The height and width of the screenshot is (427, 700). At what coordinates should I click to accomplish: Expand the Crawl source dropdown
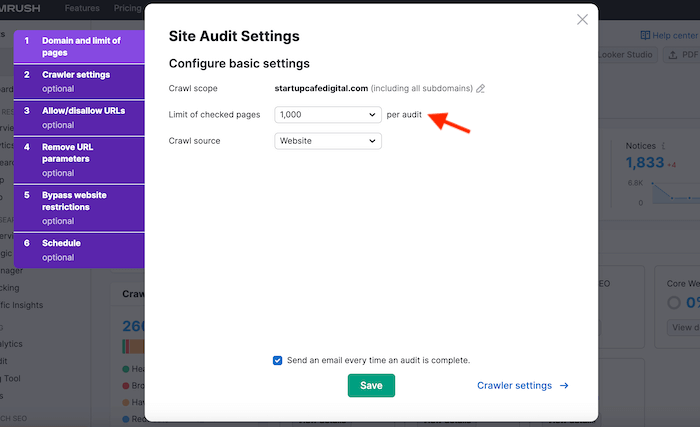coord(328,141)
